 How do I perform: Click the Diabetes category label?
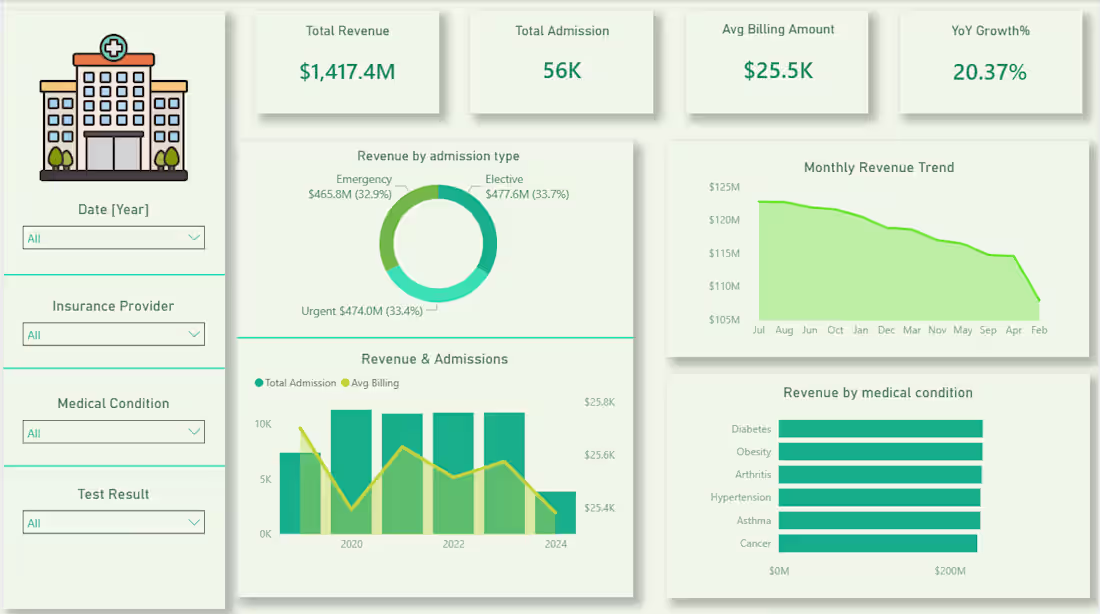click(x=751, y=429)
